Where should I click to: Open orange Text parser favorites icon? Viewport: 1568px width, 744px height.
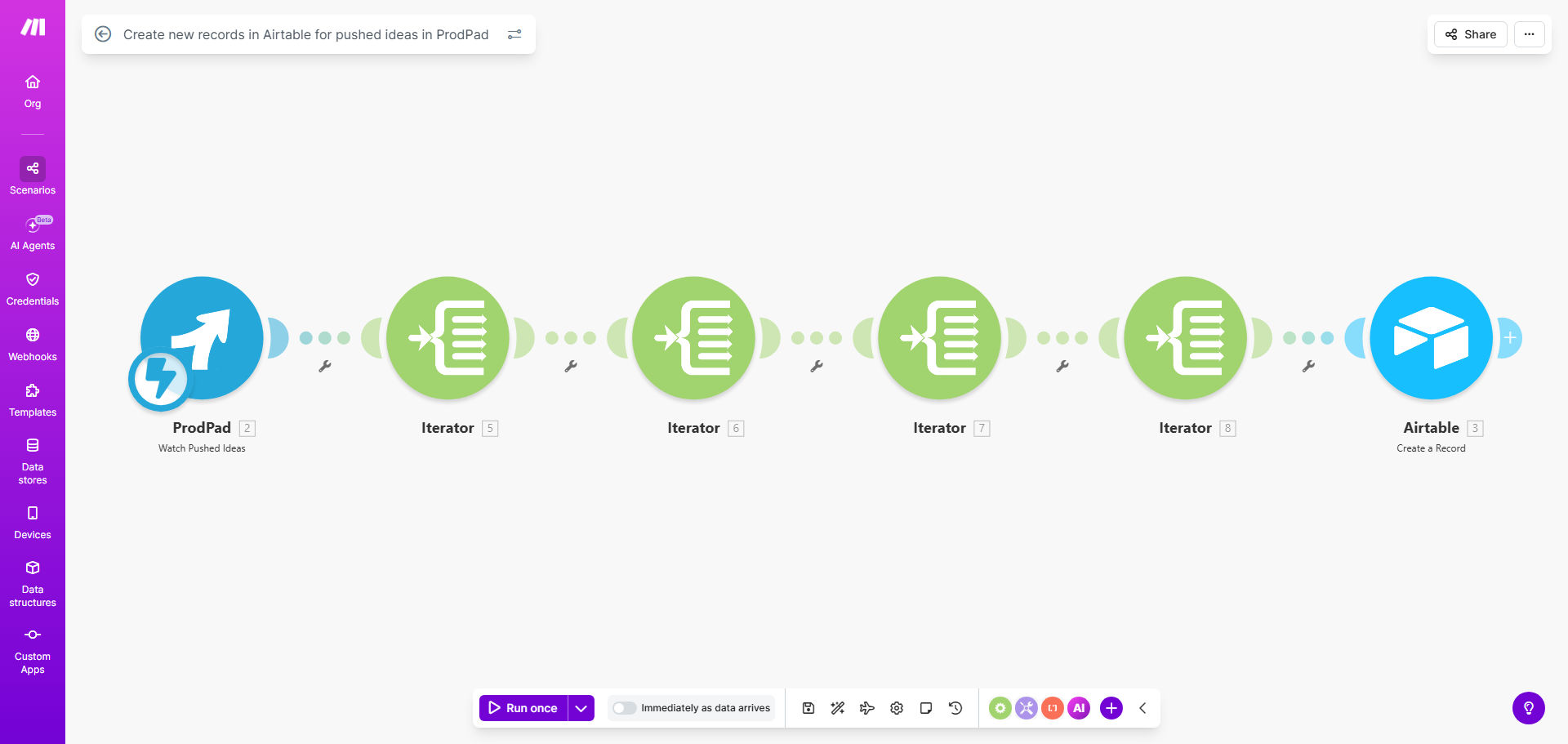(x=1053, y=708)
